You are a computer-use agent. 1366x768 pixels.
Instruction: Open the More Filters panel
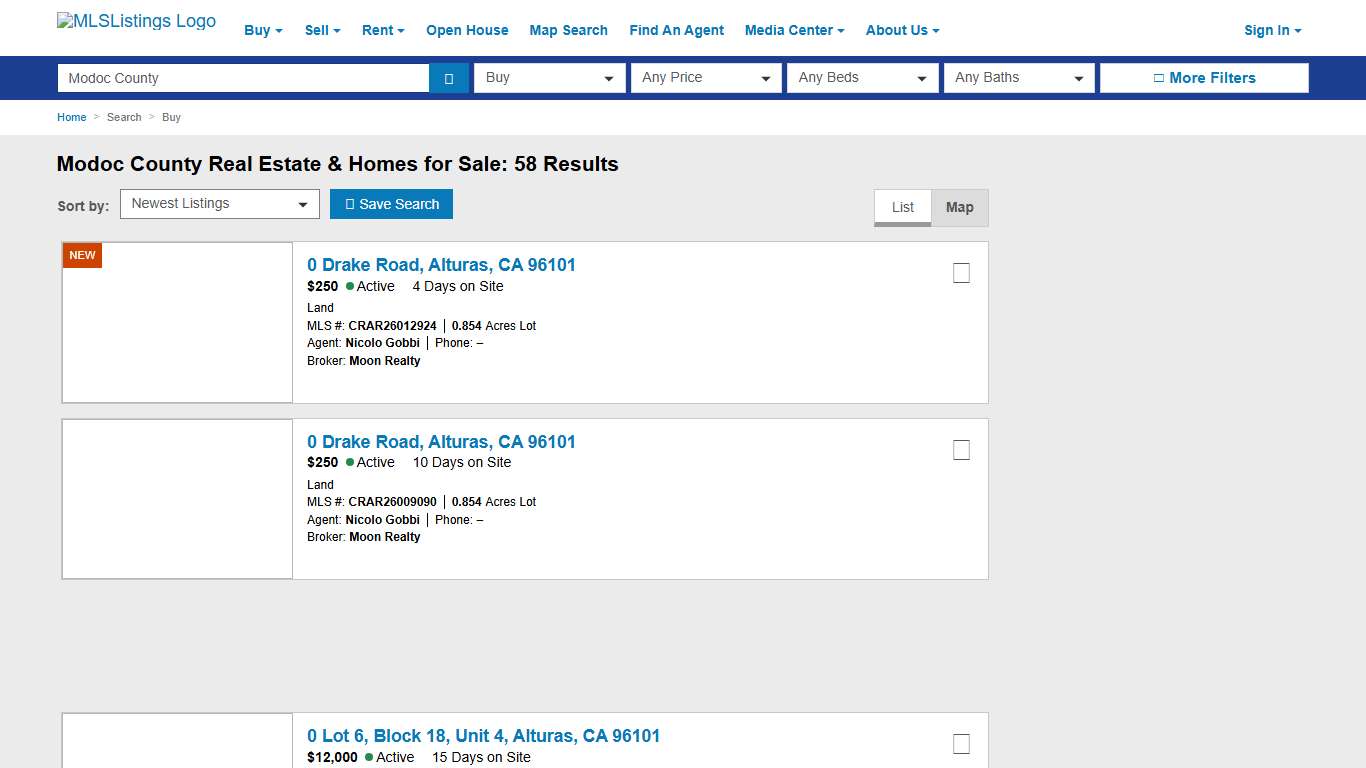(1203, 77)
